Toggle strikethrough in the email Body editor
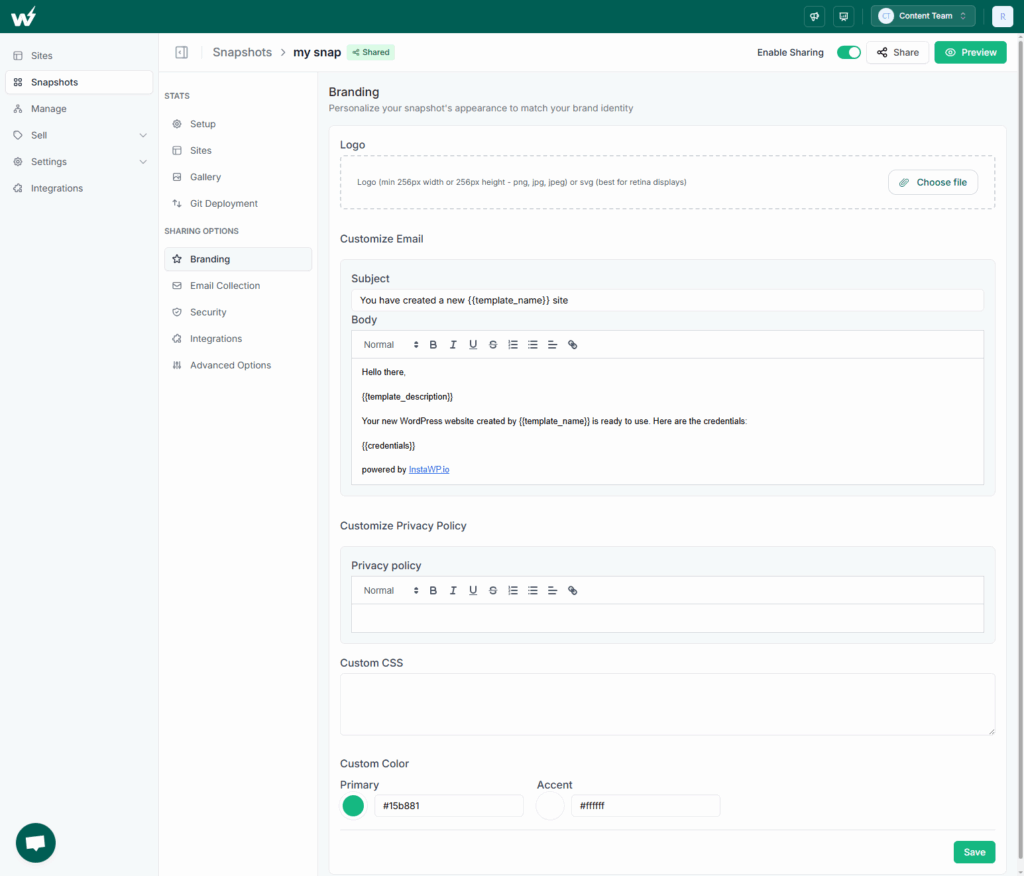The width and height of the screenshot is (1024, 876). click(x=493, y=345)
